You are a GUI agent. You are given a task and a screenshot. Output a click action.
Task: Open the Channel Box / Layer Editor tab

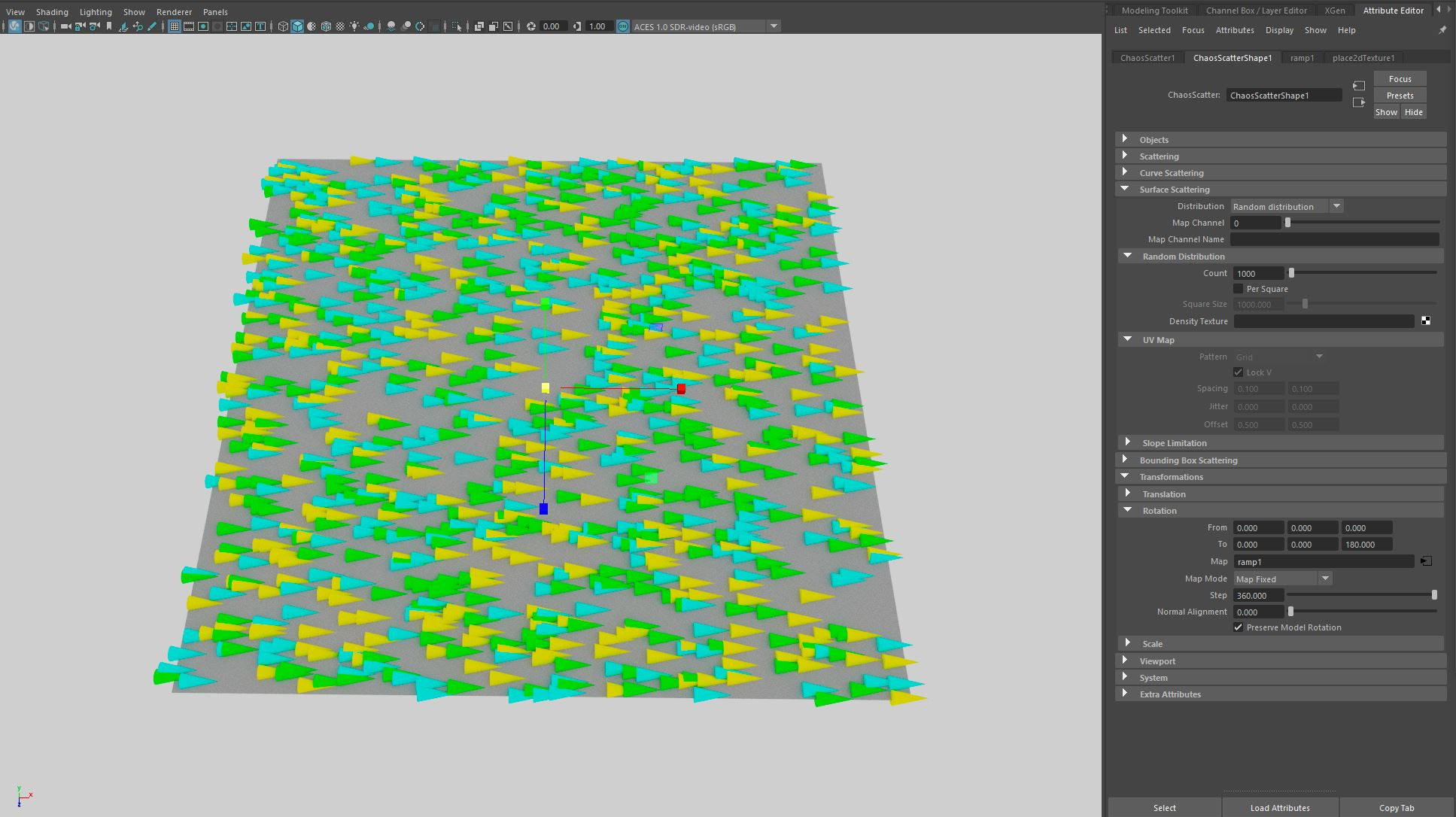tap(1256, 11)
